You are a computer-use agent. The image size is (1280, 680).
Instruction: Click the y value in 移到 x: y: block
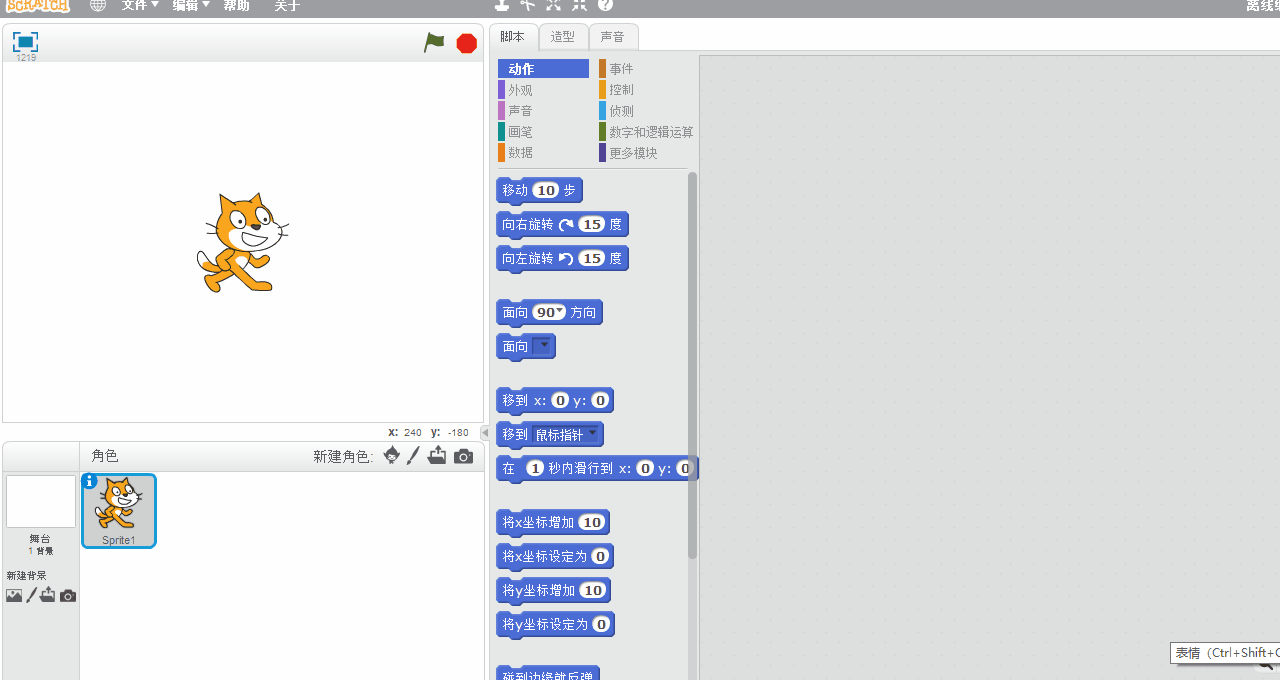[x=600, y=400]
